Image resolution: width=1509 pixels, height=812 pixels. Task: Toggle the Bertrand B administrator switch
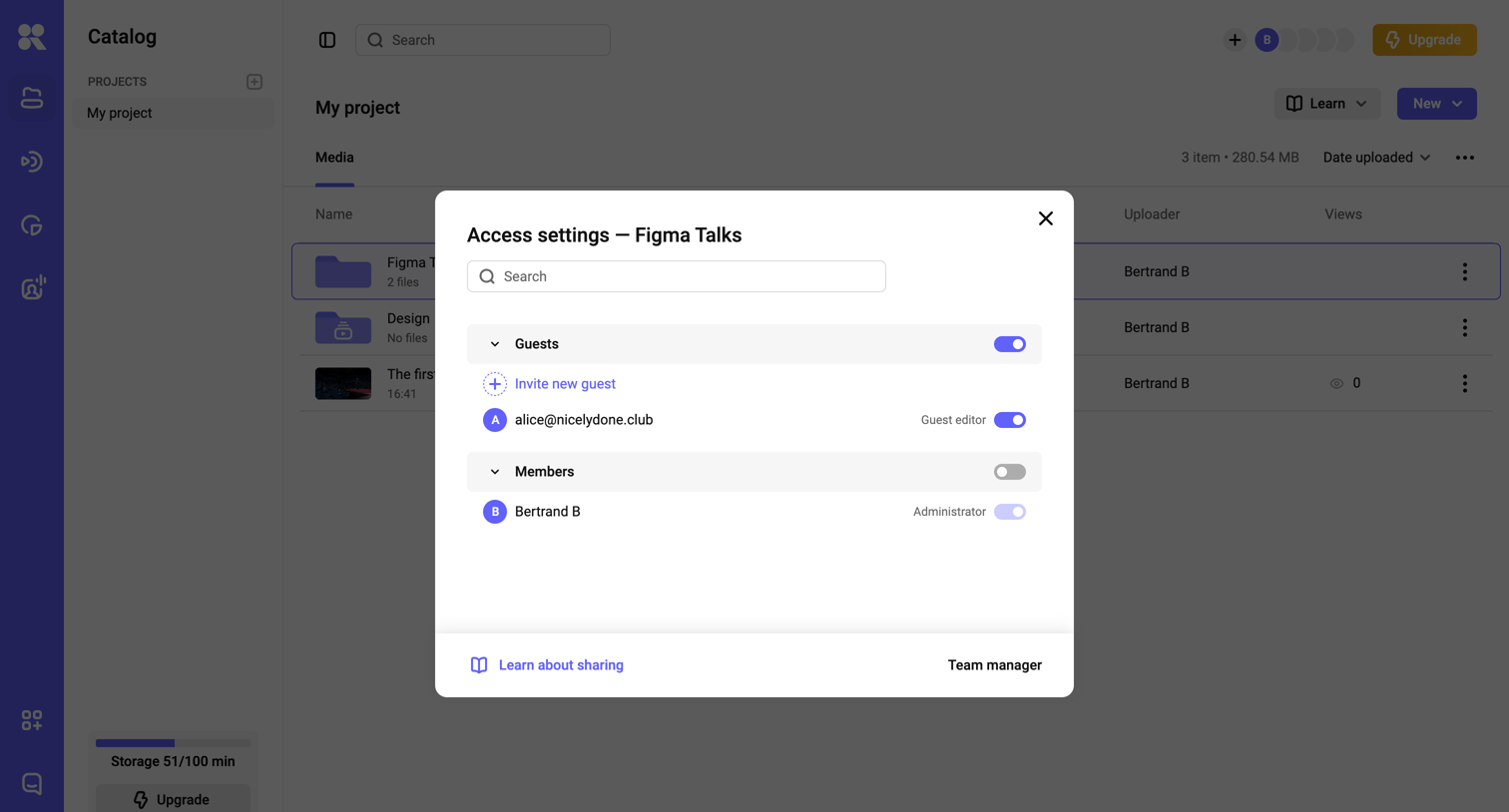(1010, 512)
